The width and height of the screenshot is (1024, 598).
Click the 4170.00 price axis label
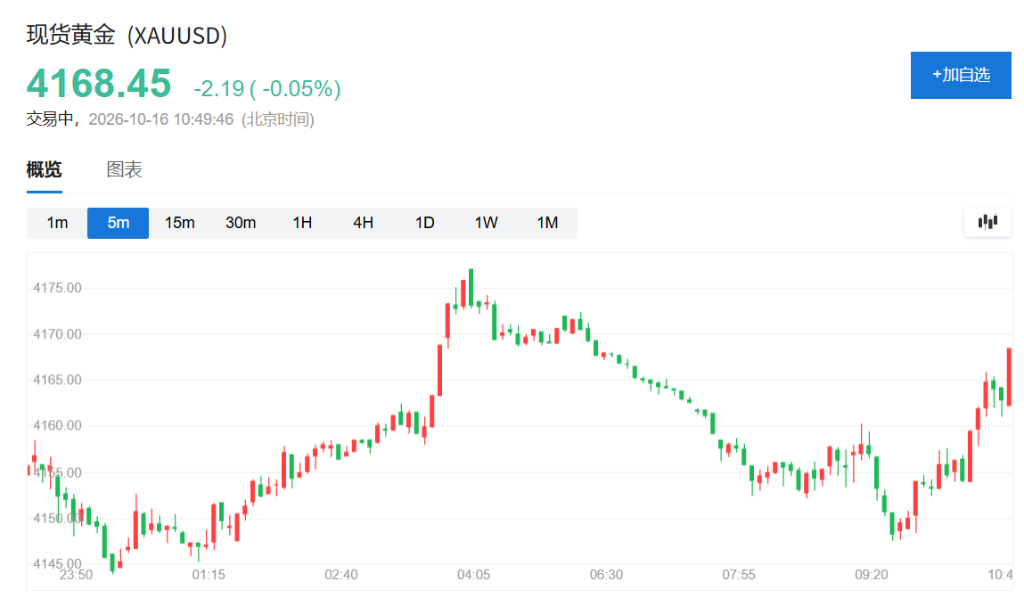(x=57, y=334)
